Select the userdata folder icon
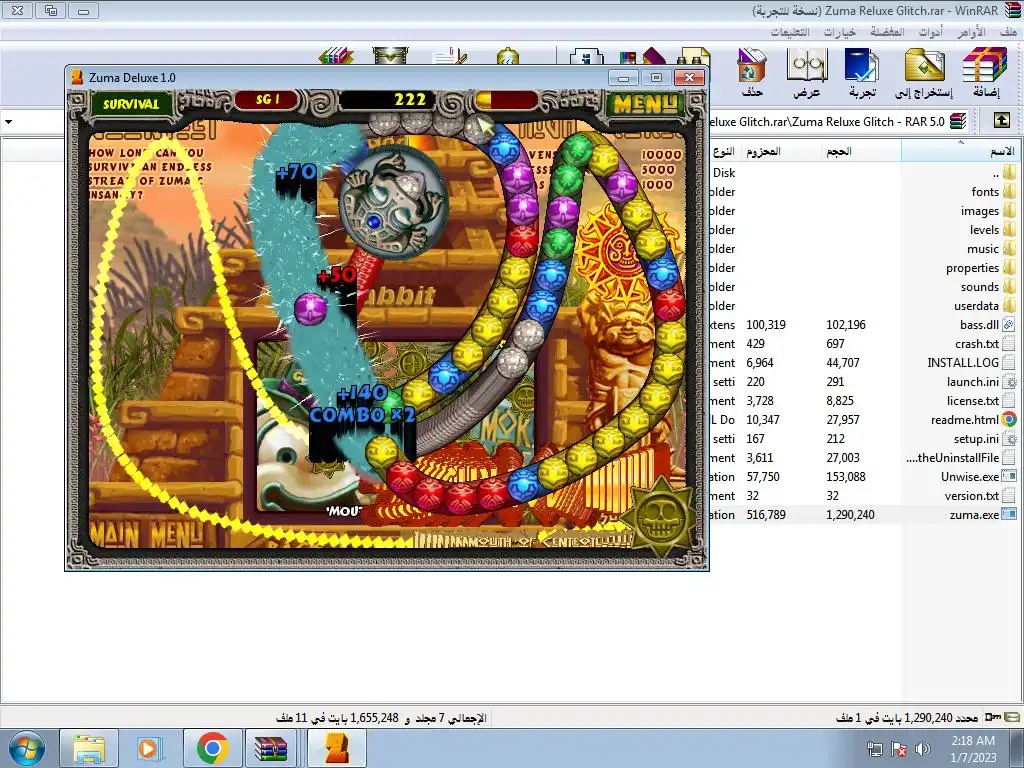1024x768 pixels. [x=1010, y=305]
